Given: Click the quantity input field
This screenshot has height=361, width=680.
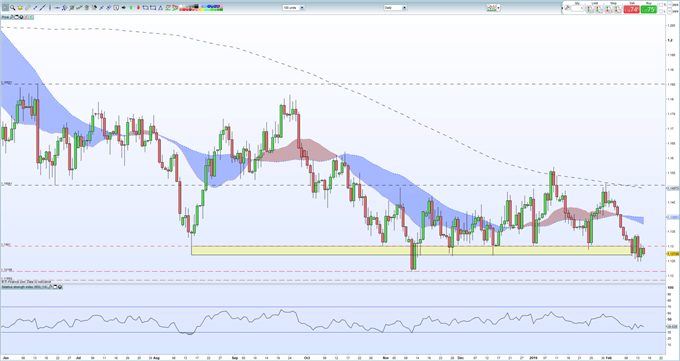Looking at the screenshot, I should coord(577,8).
